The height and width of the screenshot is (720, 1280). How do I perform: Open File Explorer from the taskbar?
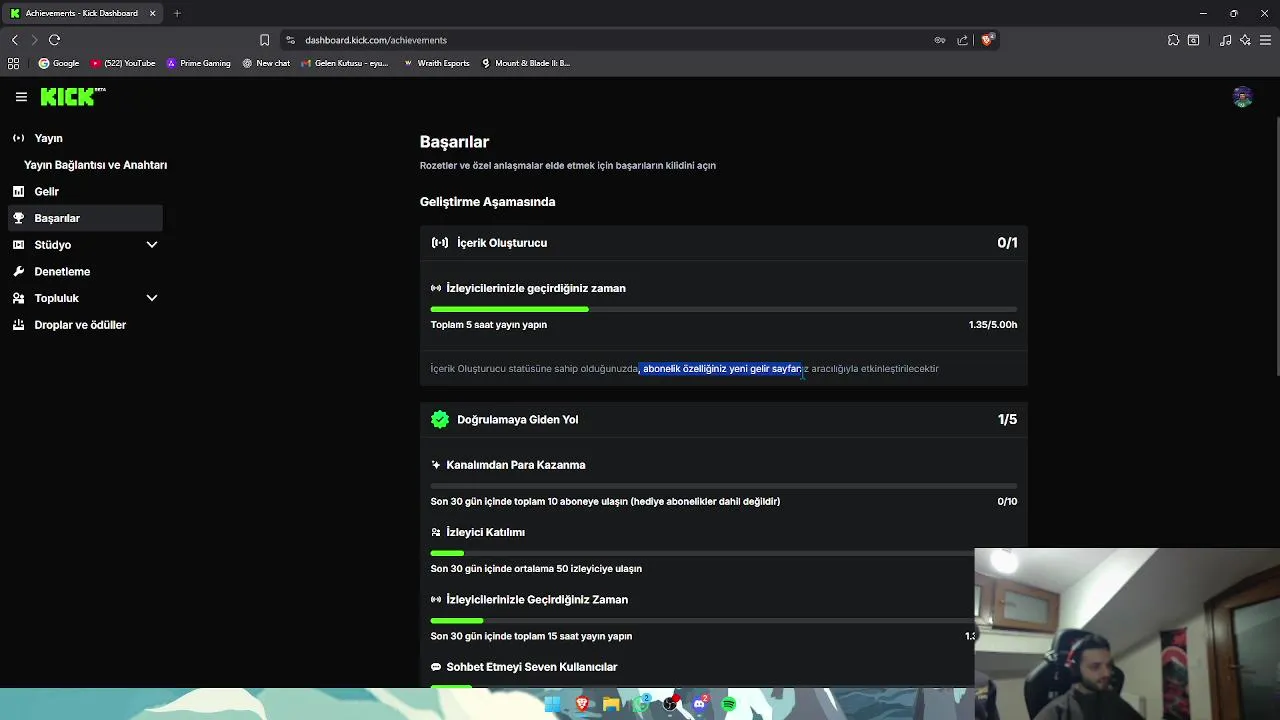click(611, 704)
